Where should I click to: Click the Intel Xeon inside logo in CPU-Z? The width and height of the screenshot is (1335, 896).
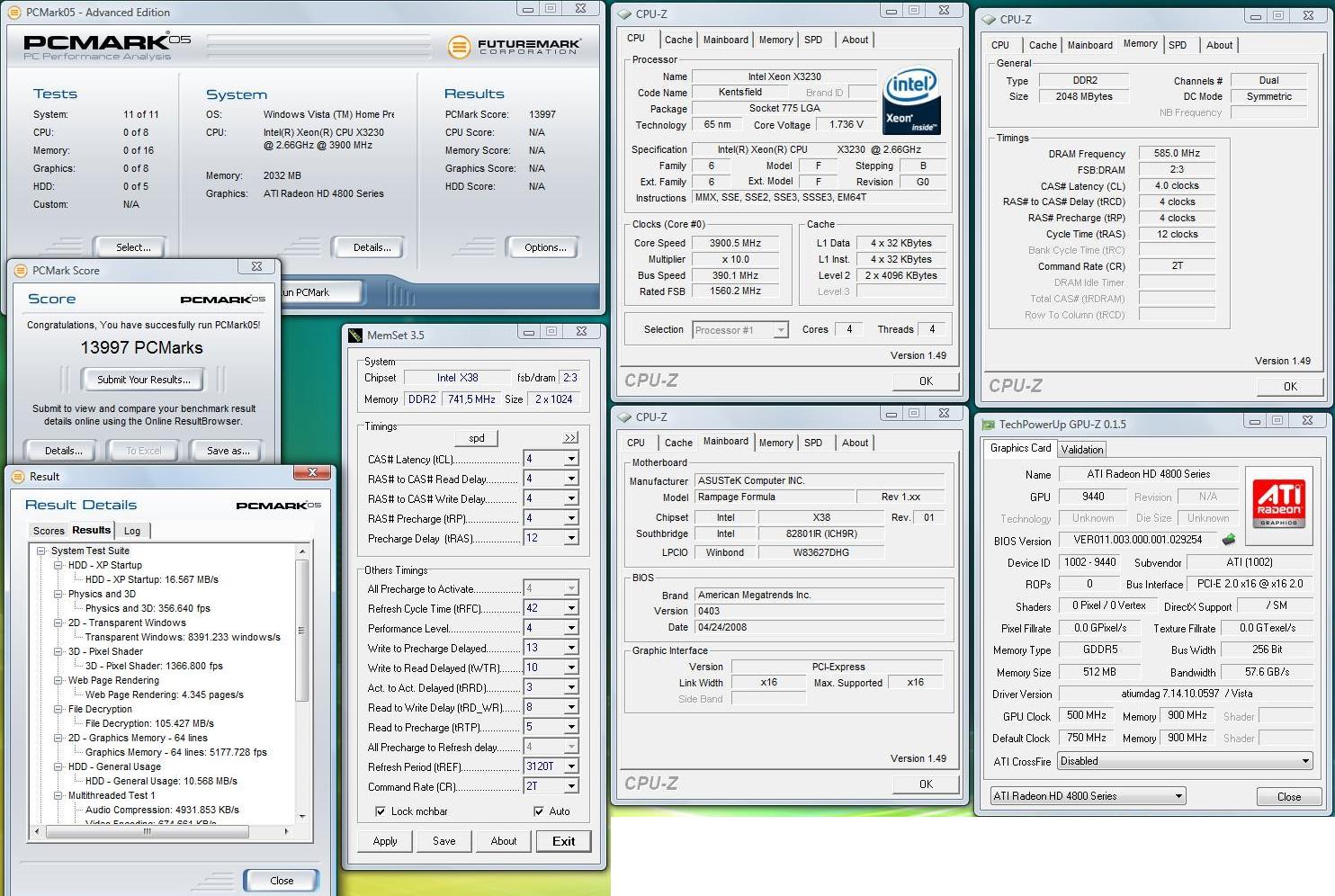tap(911, 102)
